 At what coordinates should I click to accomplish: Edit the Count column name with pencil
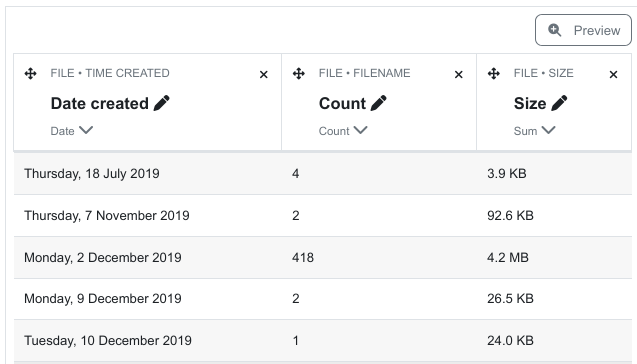tap(379, 103)
